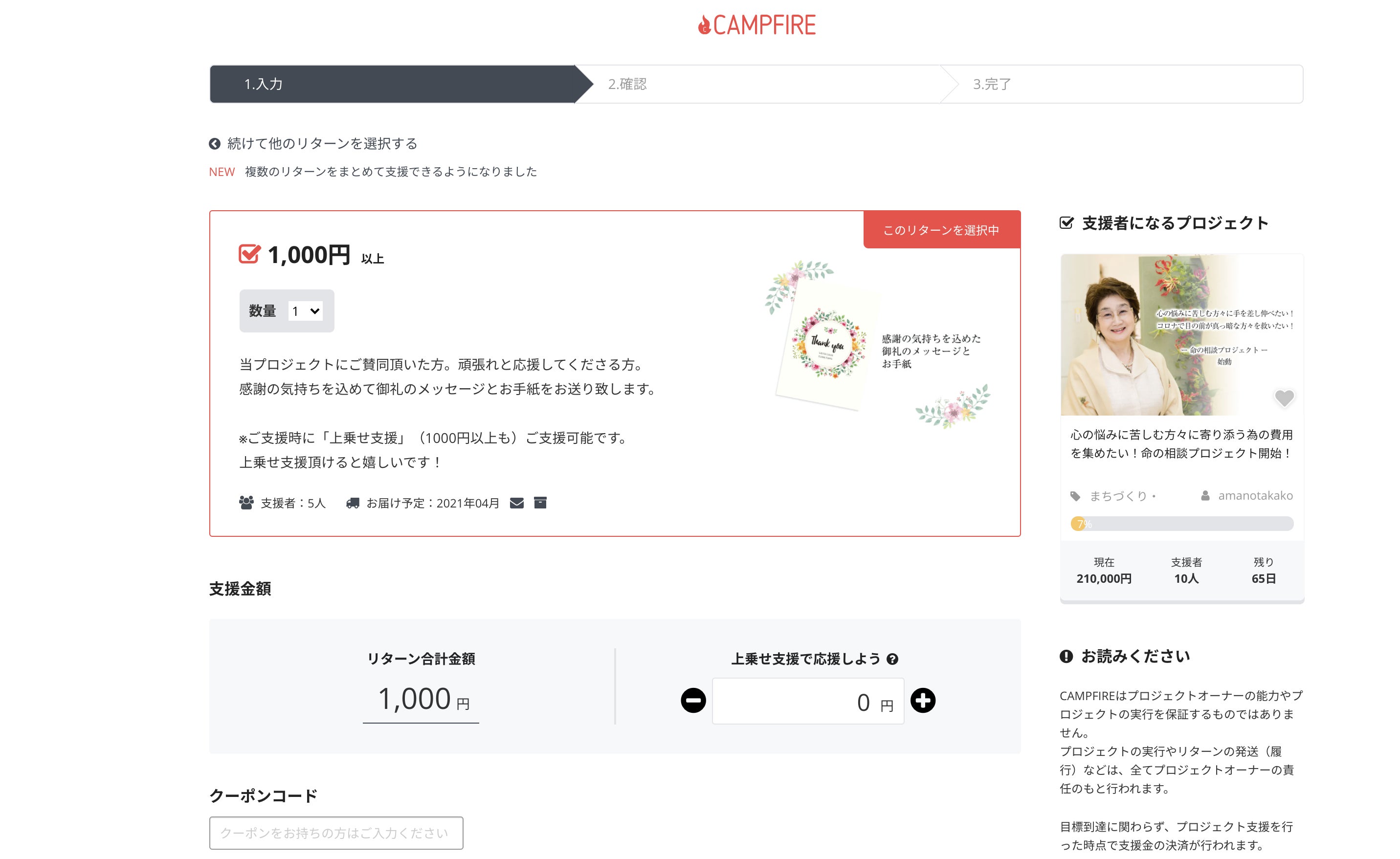Click 続けて他のリターンを選択する link
Screen dimensions: 1400x859
point(322,144)
